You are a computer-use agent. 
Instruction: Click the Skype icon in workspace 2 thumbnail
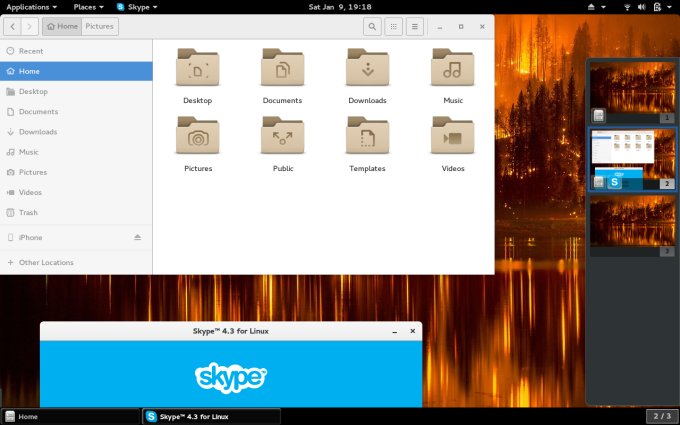(614, 182)
